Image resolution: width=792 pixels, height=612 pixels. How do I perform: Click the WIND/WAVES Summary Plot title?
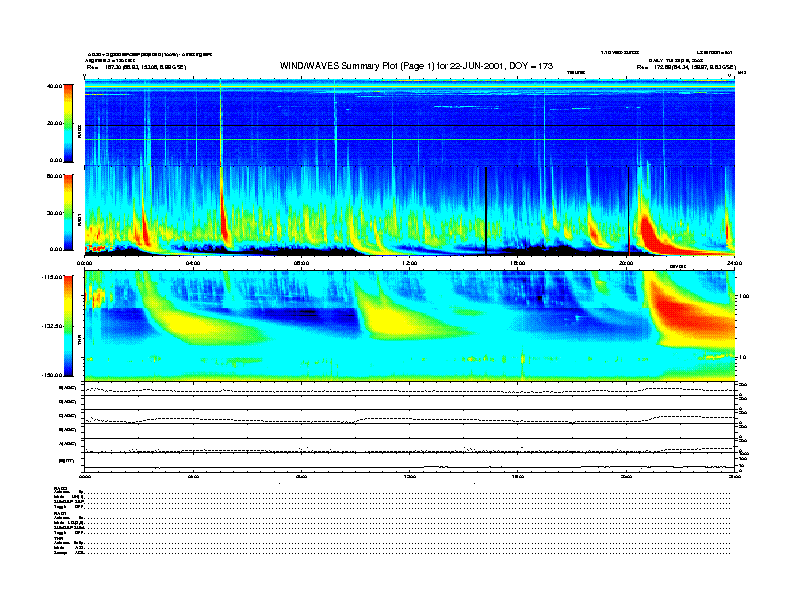tap(416, 66)
